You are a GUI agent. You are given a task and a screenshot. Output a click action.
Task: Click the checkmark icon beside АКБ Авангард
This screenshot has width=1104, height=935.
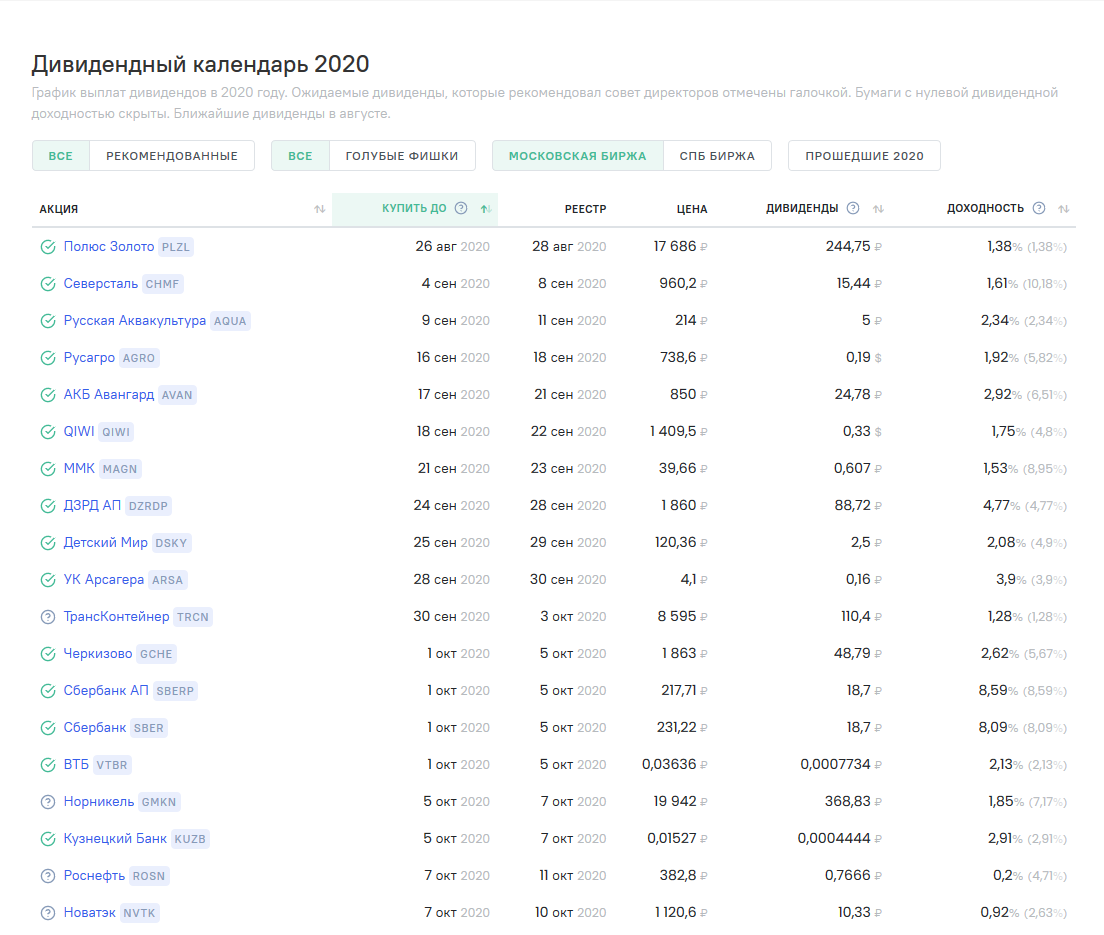click(48, 395)
